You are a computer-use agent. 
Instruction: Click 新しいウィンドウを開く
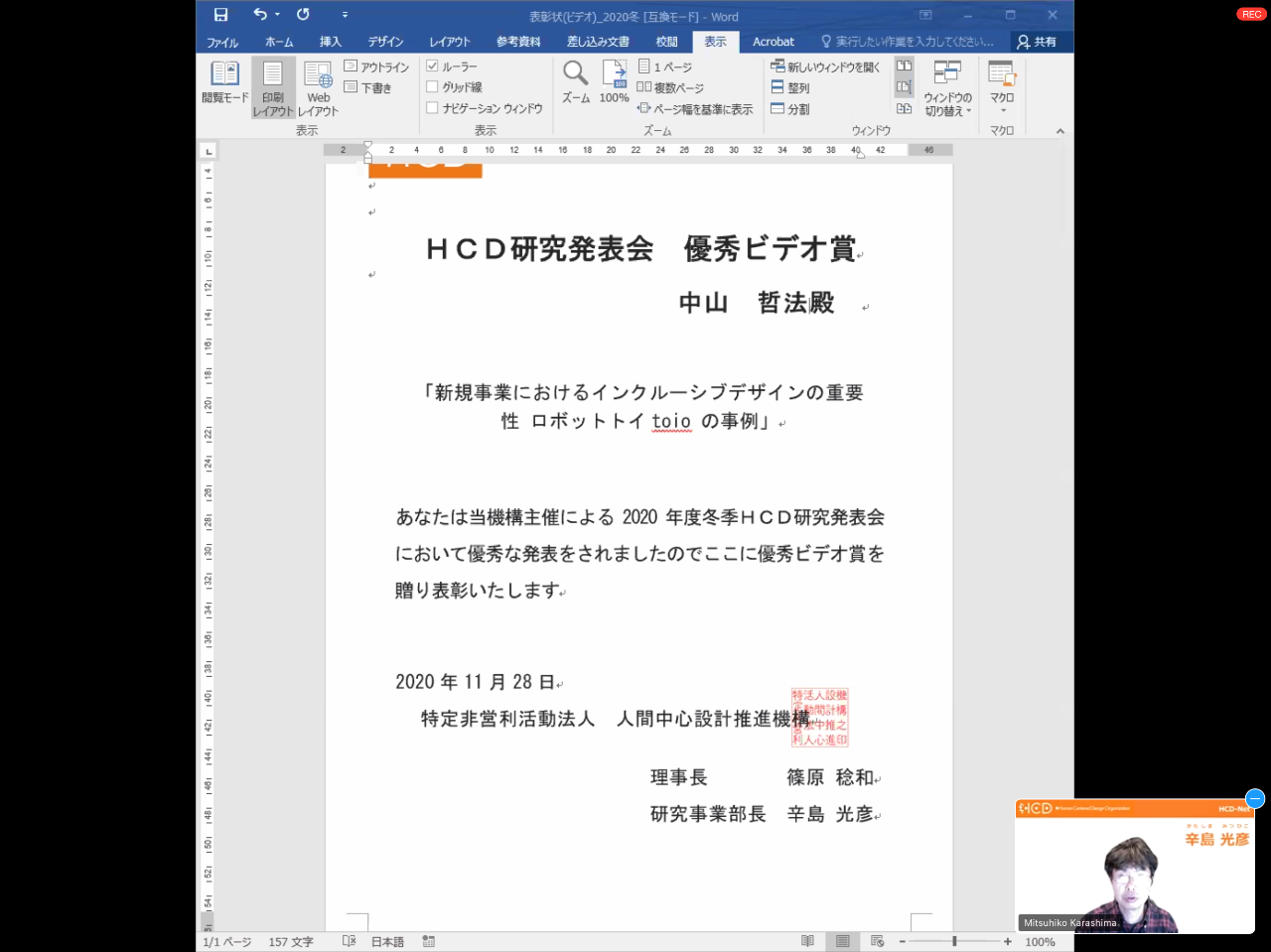click(x=826, y=67)
